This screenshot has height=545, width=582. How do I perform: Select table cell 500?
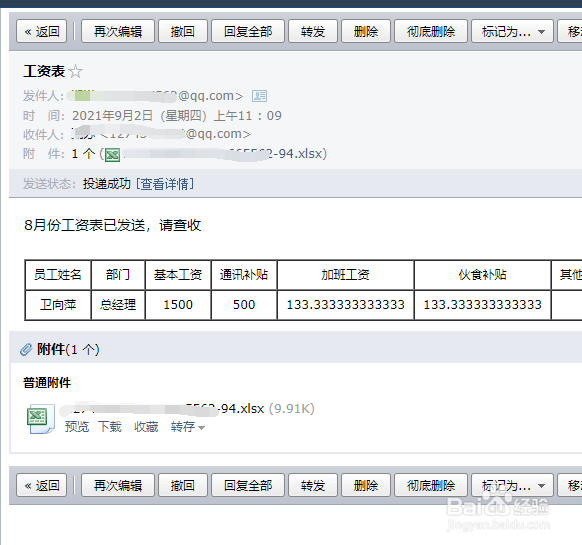pos(244,305)
